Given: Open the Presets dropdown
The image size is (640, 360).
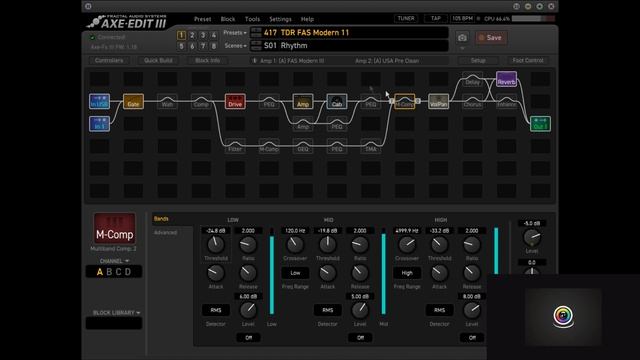Looking at the screenshot, I should pos(235,33).
